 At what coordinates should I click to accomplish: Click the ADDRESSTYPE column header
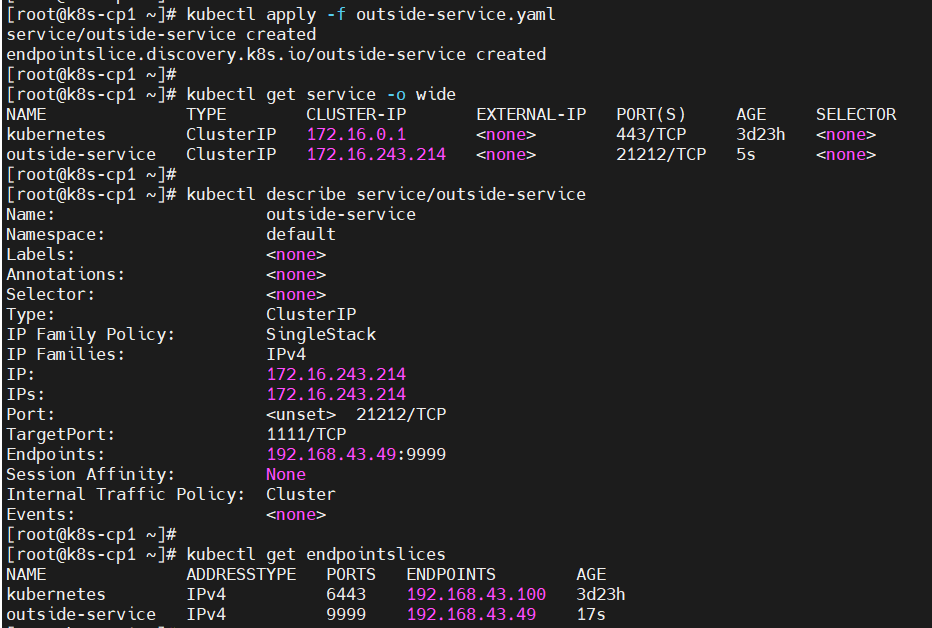241,575
